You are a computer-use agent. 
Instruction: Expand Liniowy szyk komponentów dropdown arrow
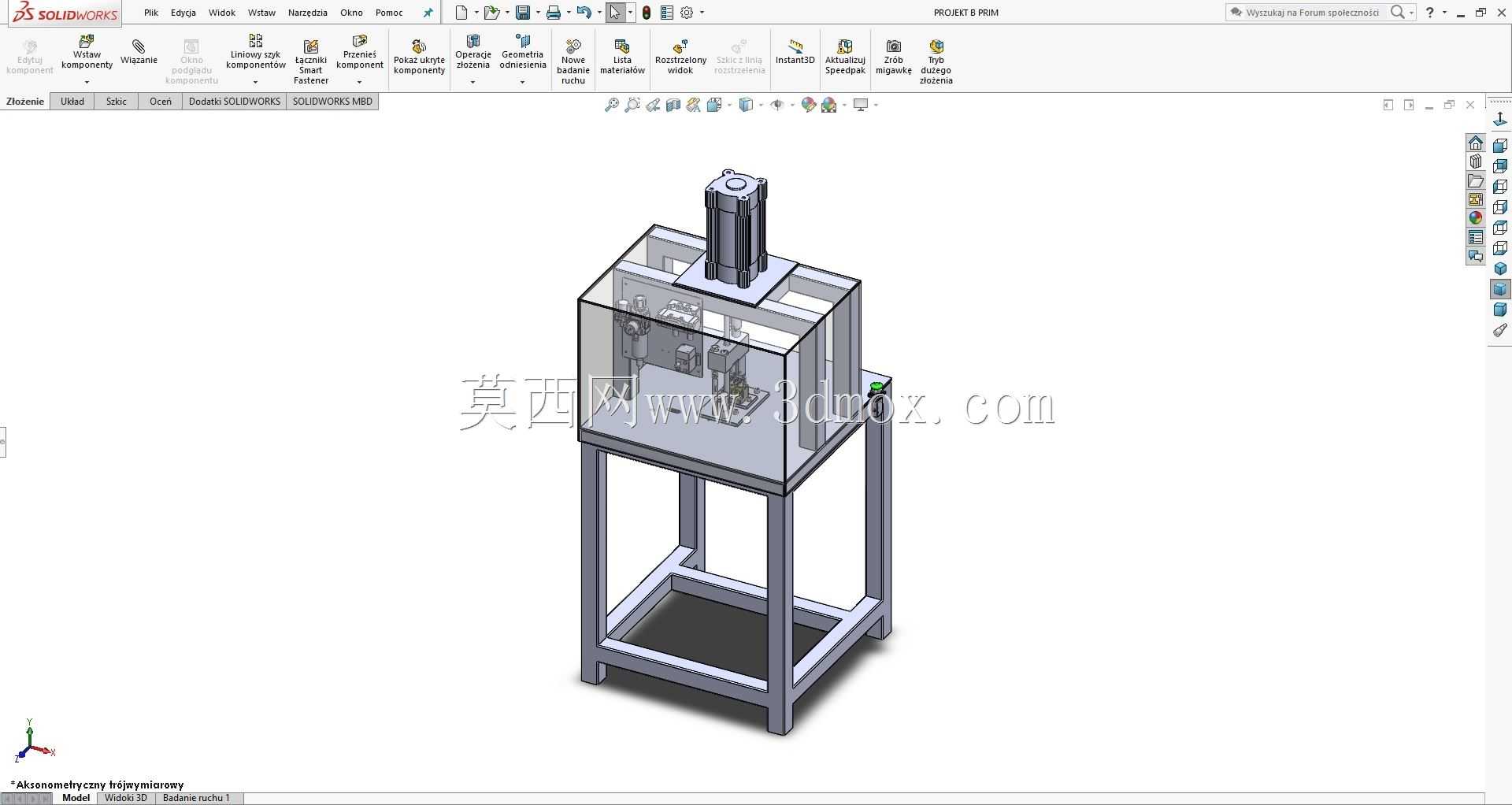point(255,82)
